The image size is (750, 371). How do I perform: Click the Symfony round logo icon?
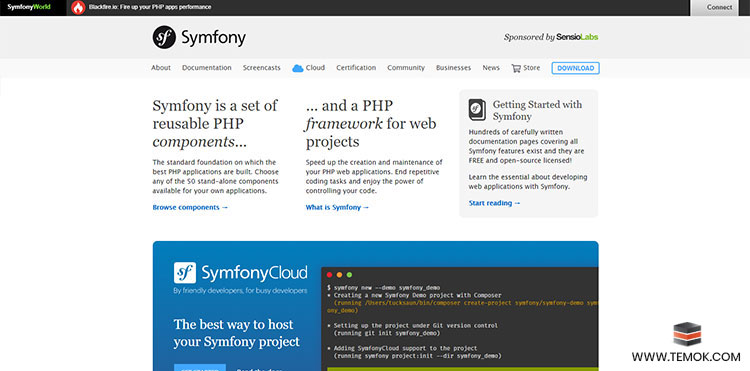[x=164, y=37]
